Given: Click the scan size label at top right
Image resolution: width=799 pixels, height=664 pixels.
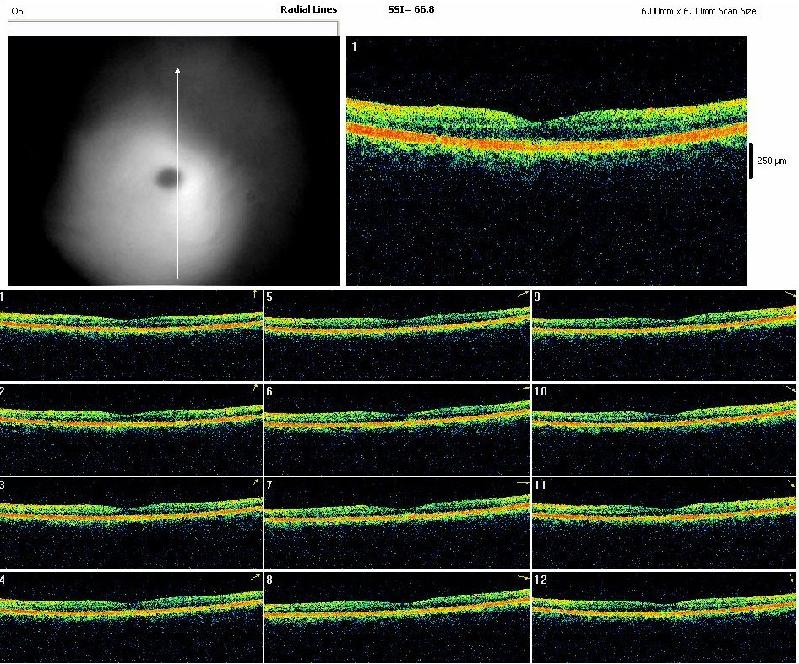Looking at the screenshot, I should point(699,11).
